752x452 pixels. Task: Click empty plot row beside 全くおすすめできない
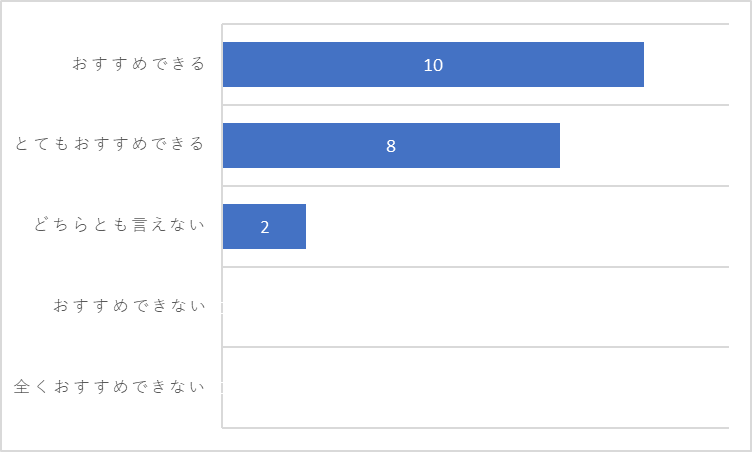pyautogui.click(x=476, y=387)
